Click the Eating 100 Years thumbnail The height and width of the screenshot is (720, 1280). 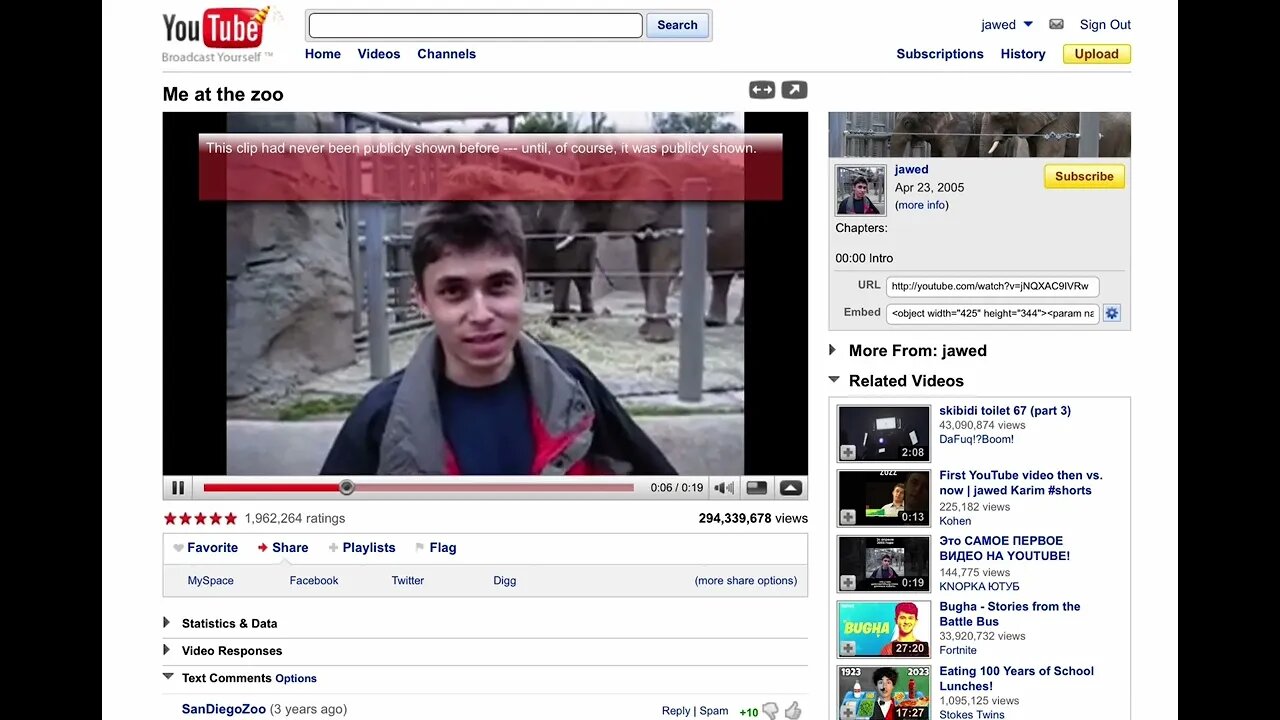click(x=884, y=693)
